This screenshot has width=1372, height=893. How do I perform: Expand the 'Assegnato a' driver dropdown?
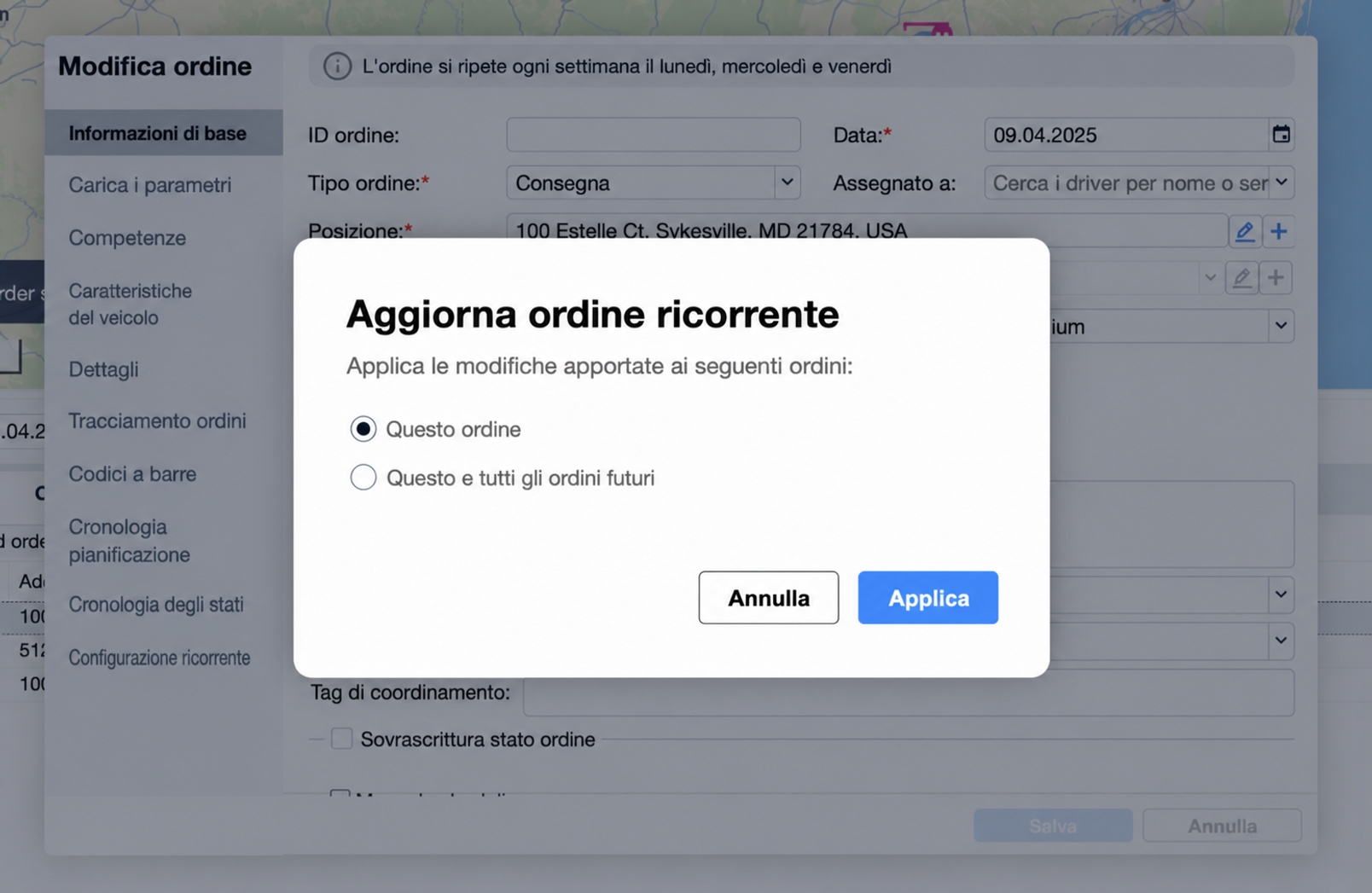[x=1281, y=183]
